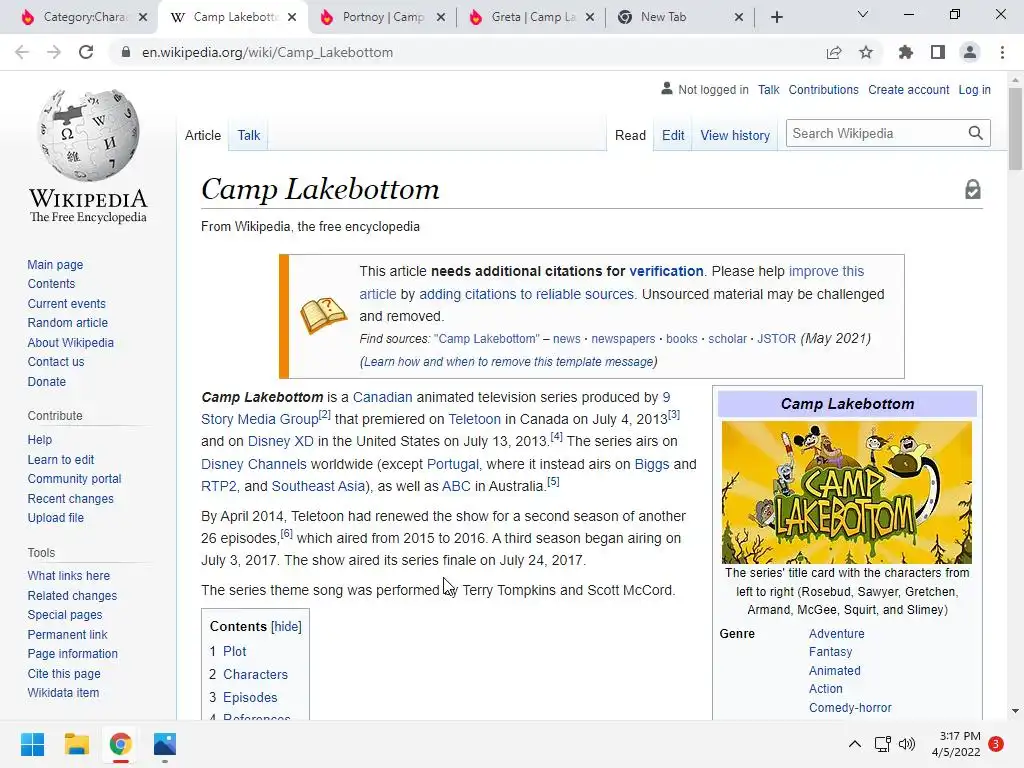Switch to the Greta tab
The image size is (1024, 768).
pos(532,17)
